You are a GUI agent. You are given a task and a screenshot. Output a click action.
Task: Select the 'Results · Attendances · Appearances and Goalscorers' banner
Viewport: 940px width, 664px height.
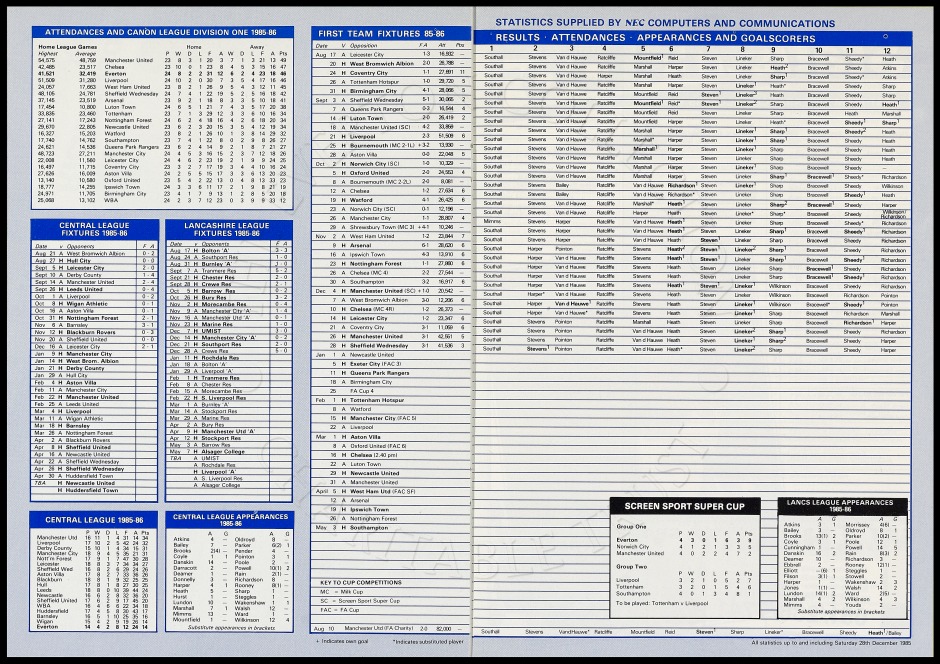(x=655, y=38)
